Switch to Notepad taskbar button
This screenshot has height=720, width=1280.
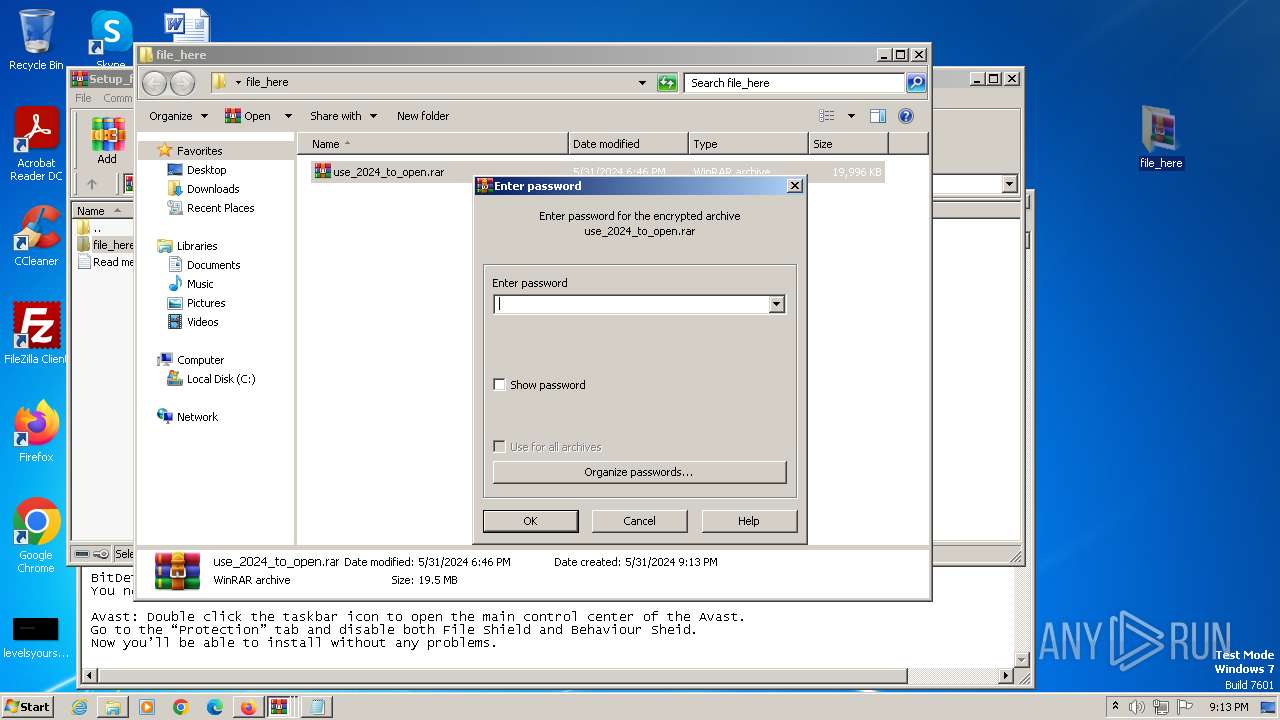coord(317,707)
